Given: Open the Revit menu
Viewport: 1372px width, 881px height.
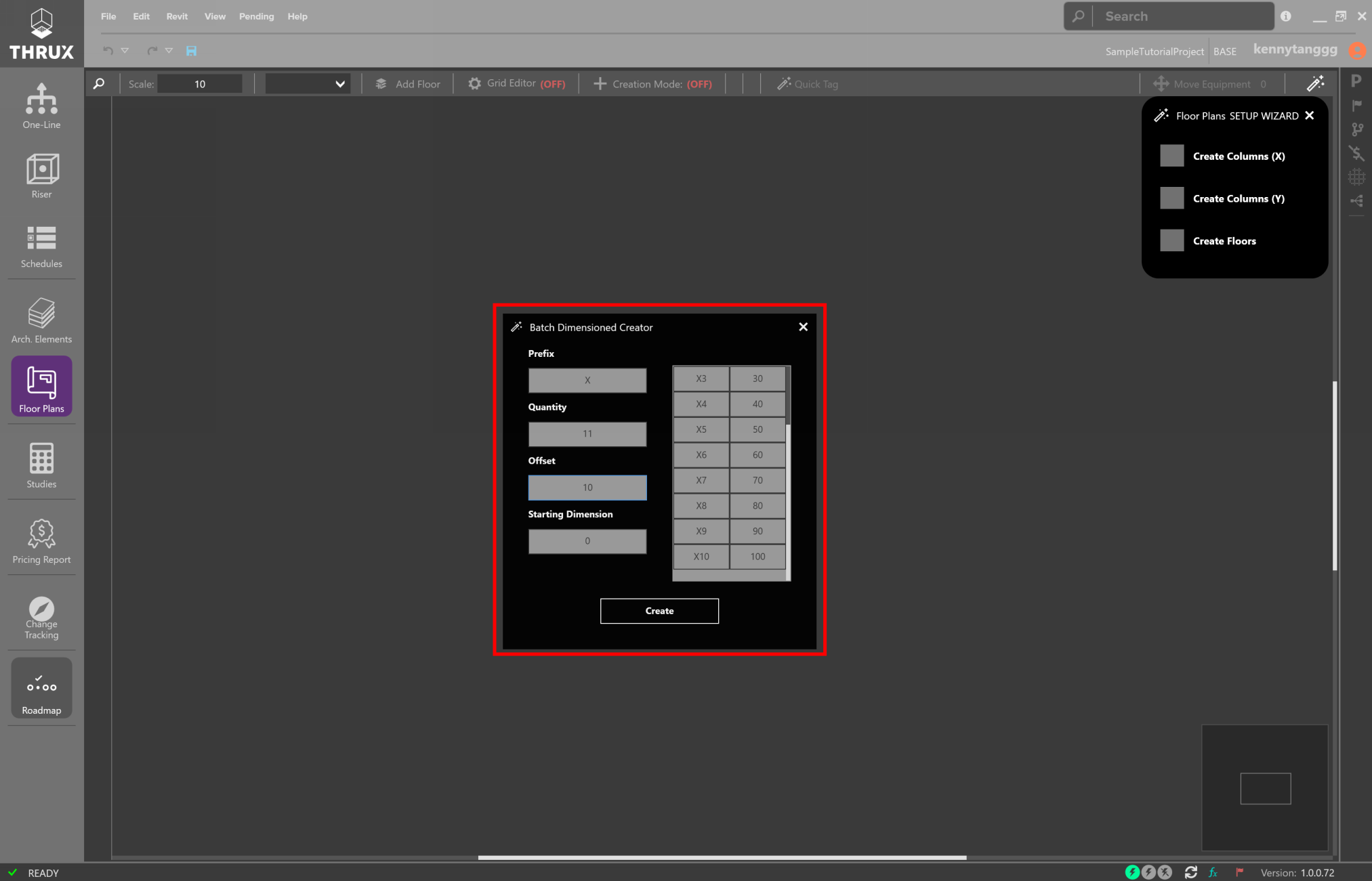Looking at the screenshot, I should coord(177,16).
